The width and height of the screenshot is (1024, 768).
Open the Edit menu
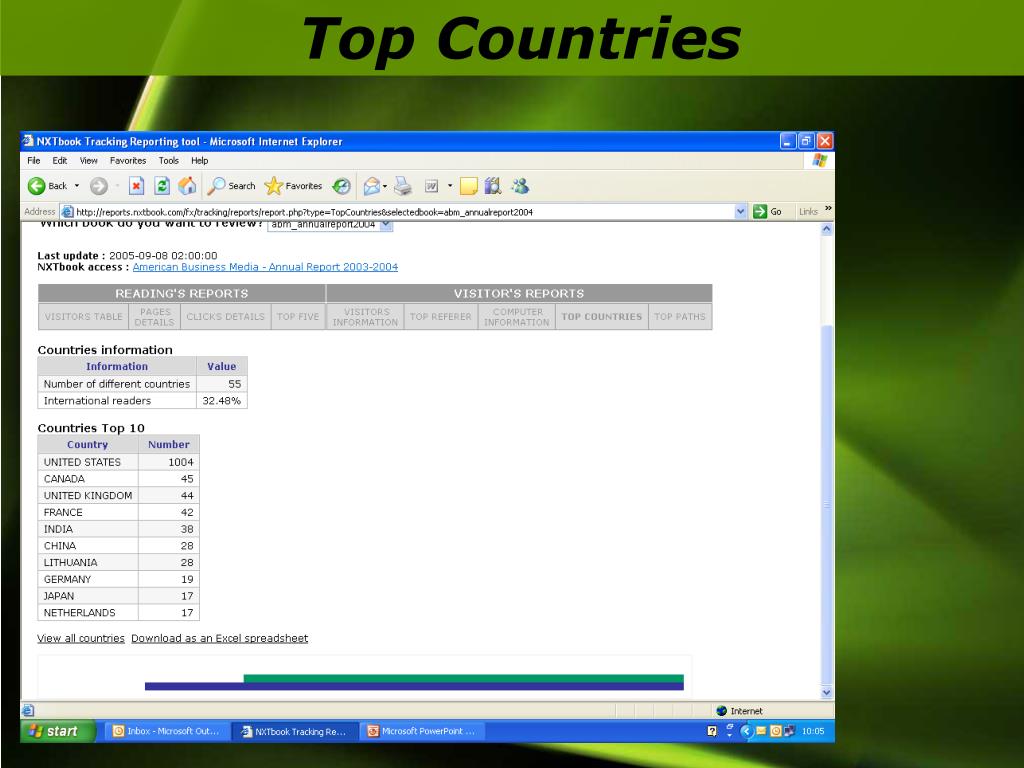(60, 161)
